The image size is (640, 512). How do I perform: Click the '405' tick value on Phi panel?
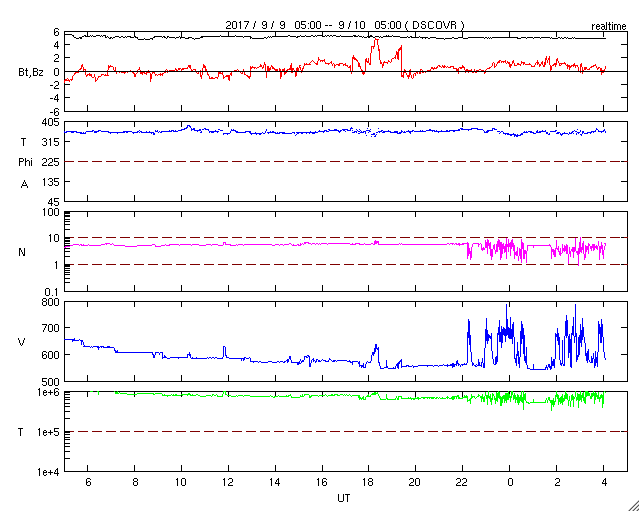(51, 122)
